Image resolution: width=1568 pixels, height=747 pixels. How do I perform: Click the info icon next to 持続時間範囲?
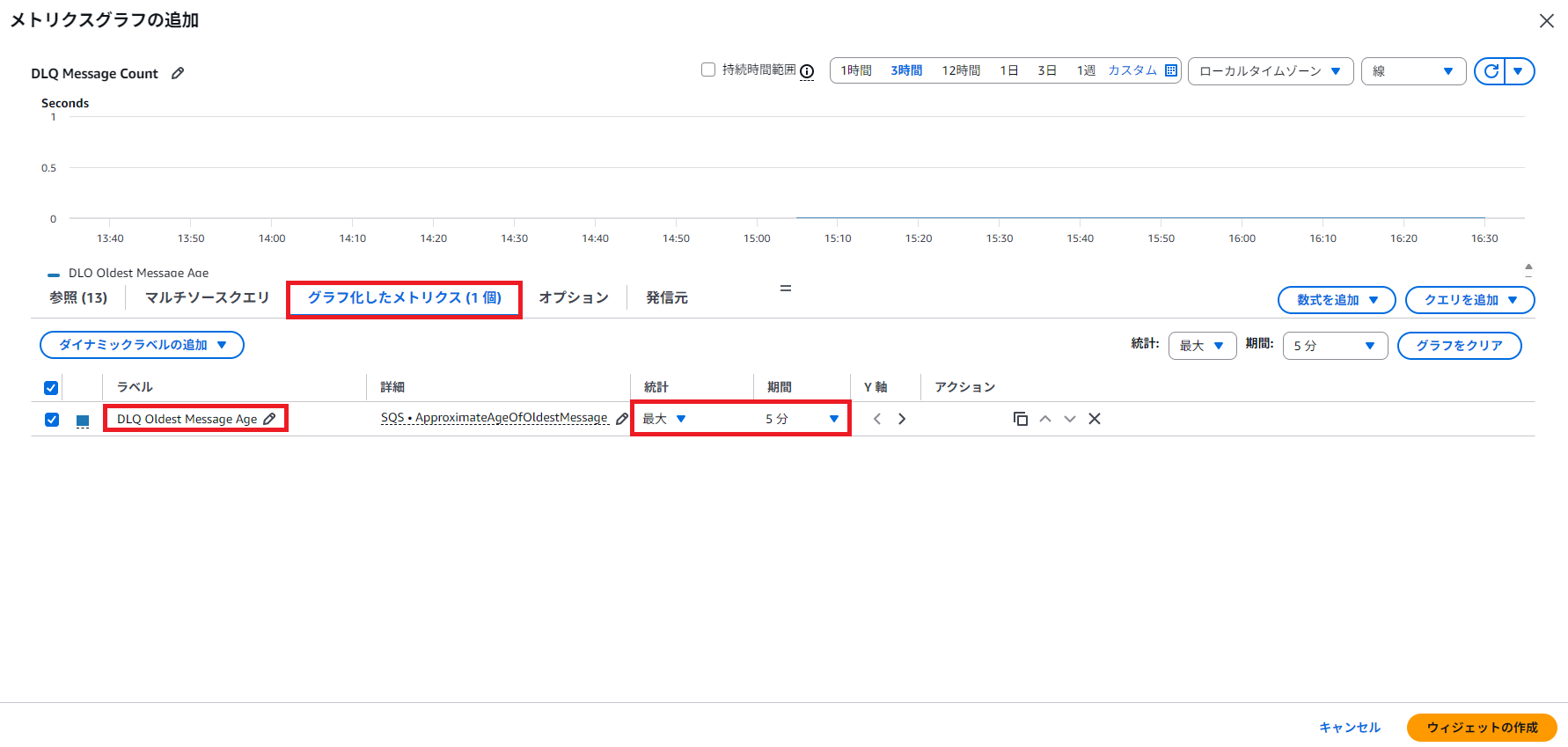click(807, 71)
